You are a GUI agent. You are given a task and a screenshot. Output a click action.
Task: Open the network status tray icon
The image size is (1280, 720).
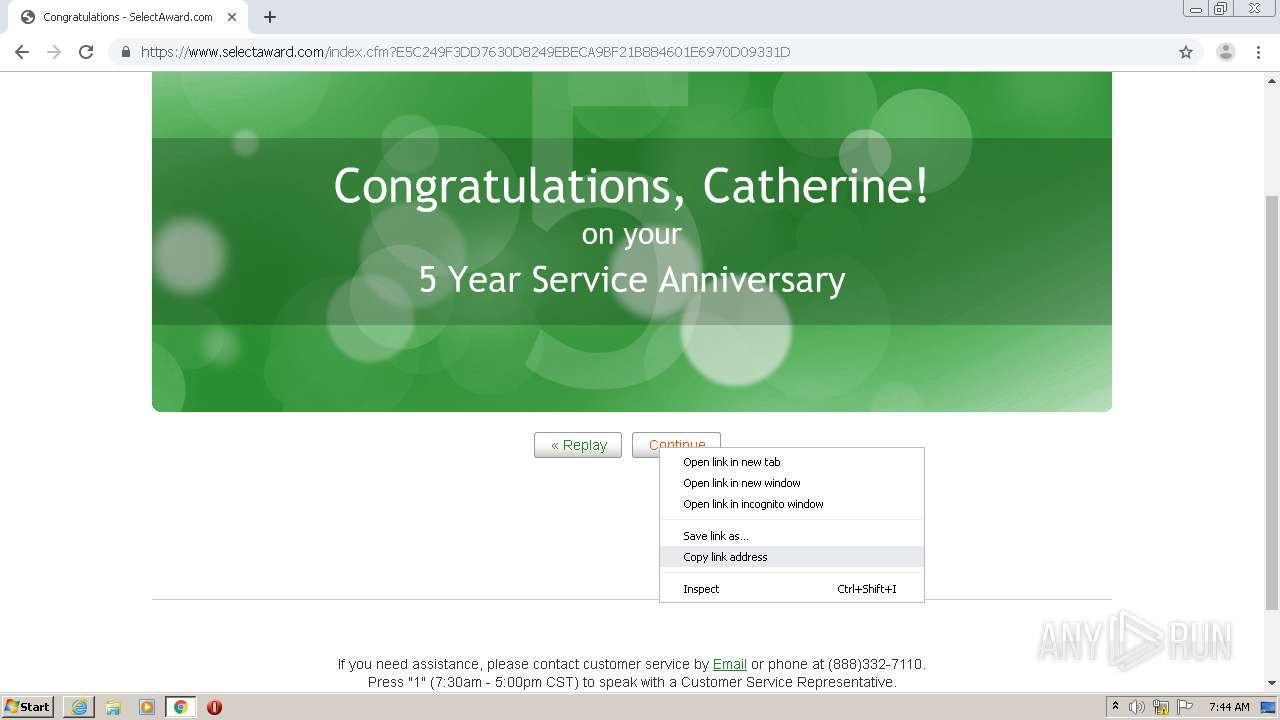click(1161, 707)
